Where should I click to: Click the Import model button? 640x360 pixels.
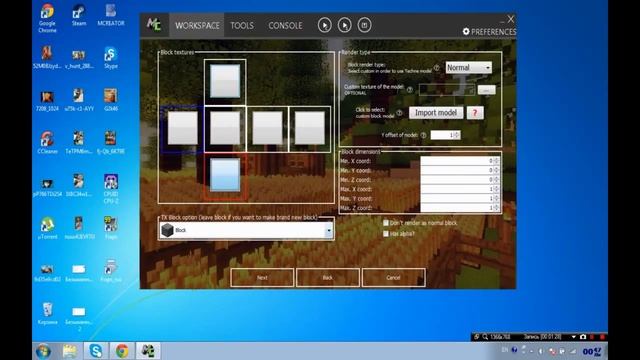(x=436, y=113)
